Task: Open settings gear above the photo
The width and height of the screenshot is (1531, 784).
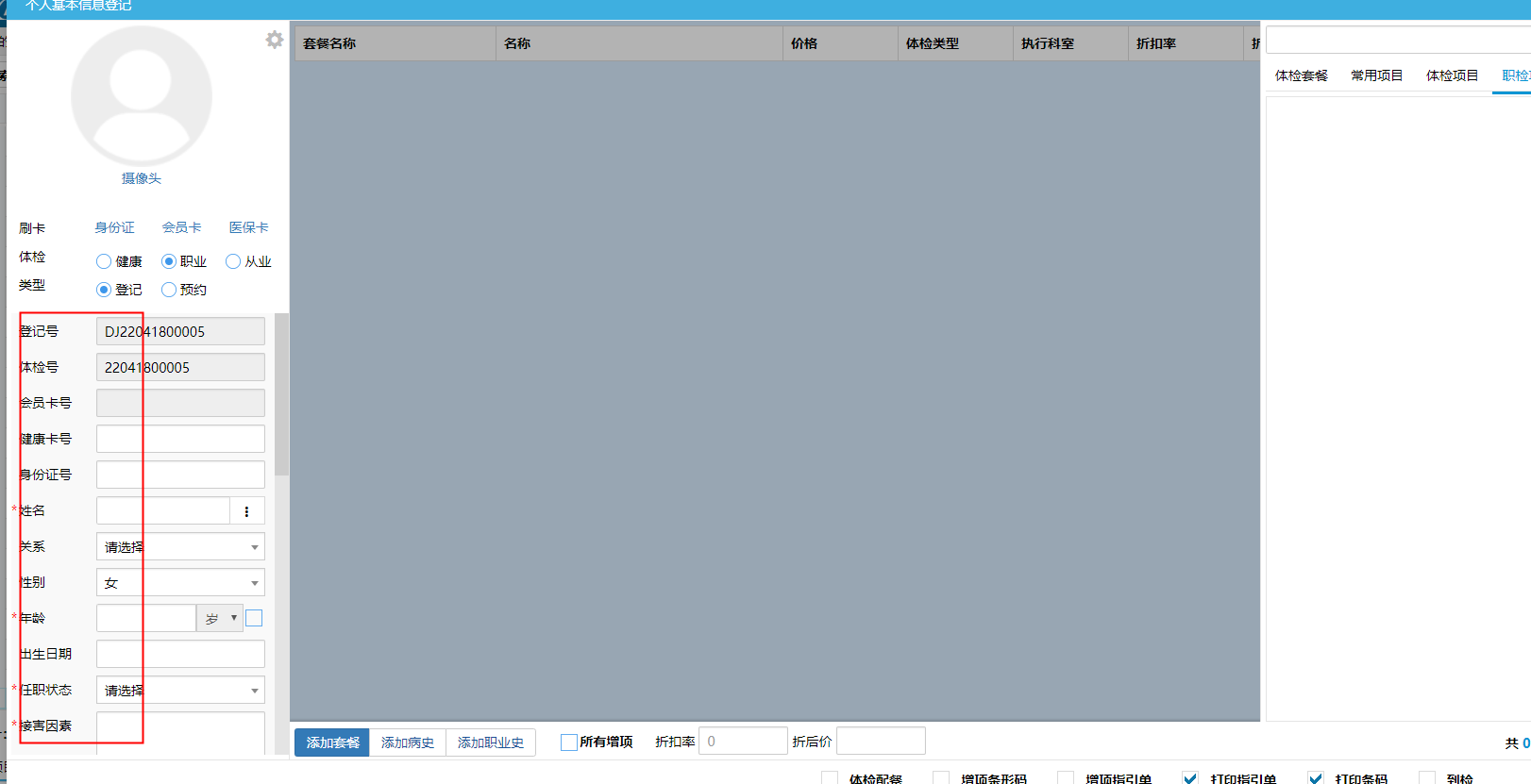Action: pos(275,40)
